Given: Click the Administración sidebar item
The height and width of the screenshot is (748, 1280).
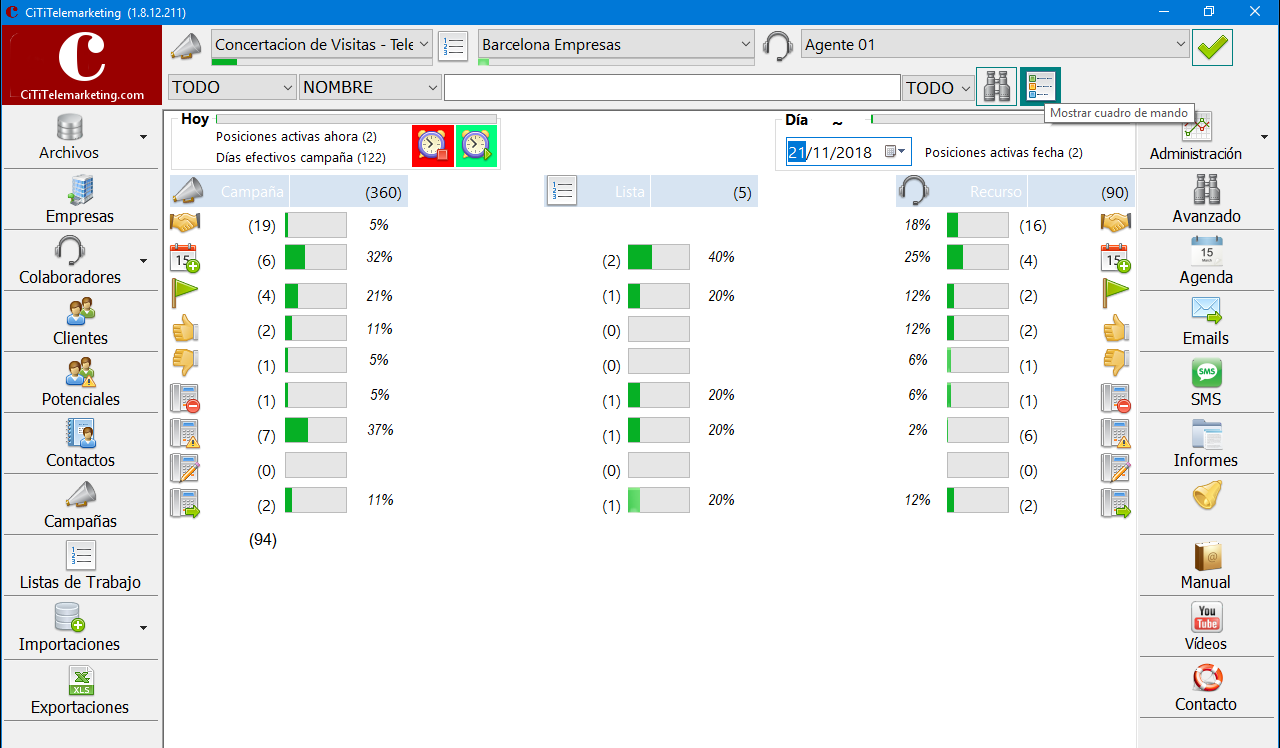Looking at the screenshot, I should (x=1196, y=138).
